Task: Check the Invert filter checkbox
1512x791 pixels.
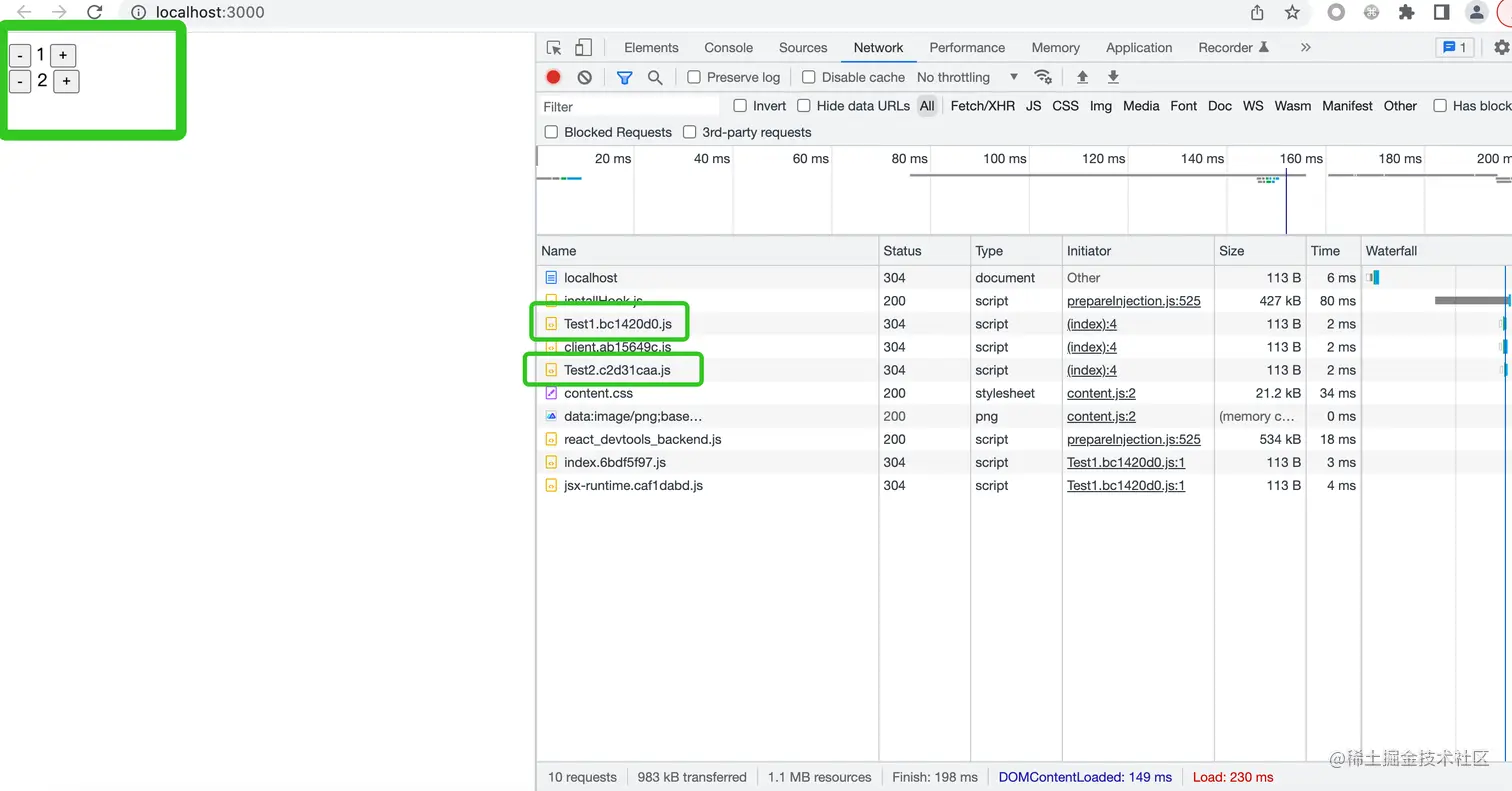Action: tap(740, 106)
